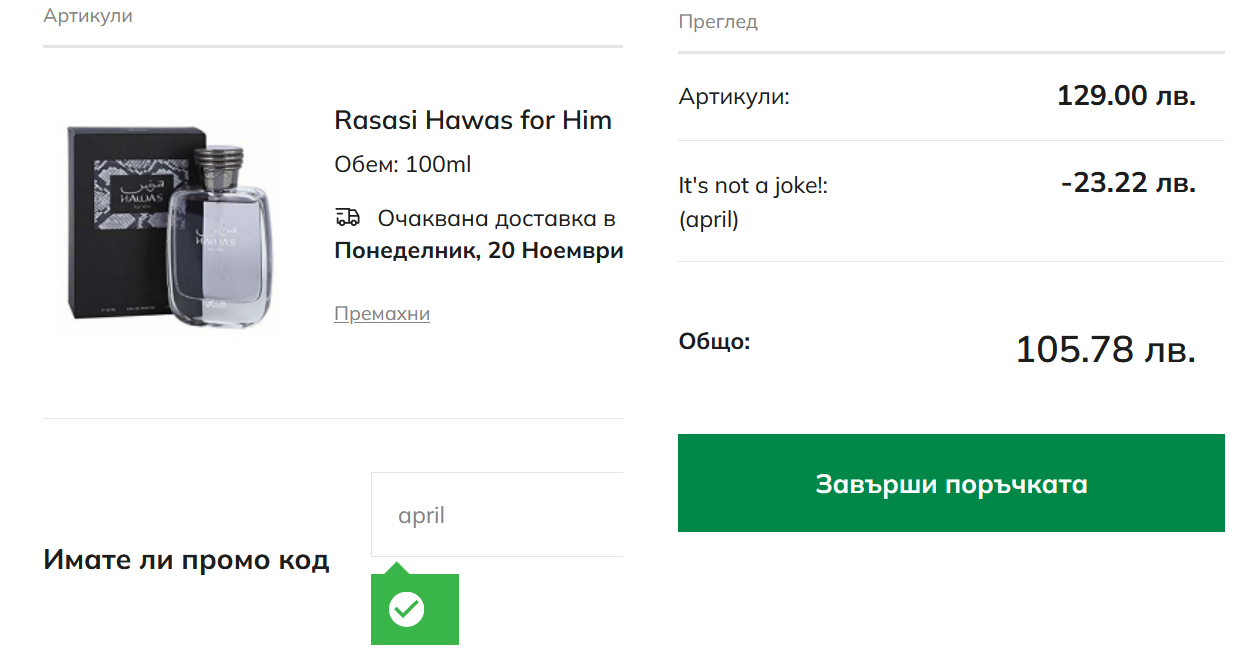Click the Понеделник, 20 Ноември delivery date
1233x661 pixels.
coord(479,250)
